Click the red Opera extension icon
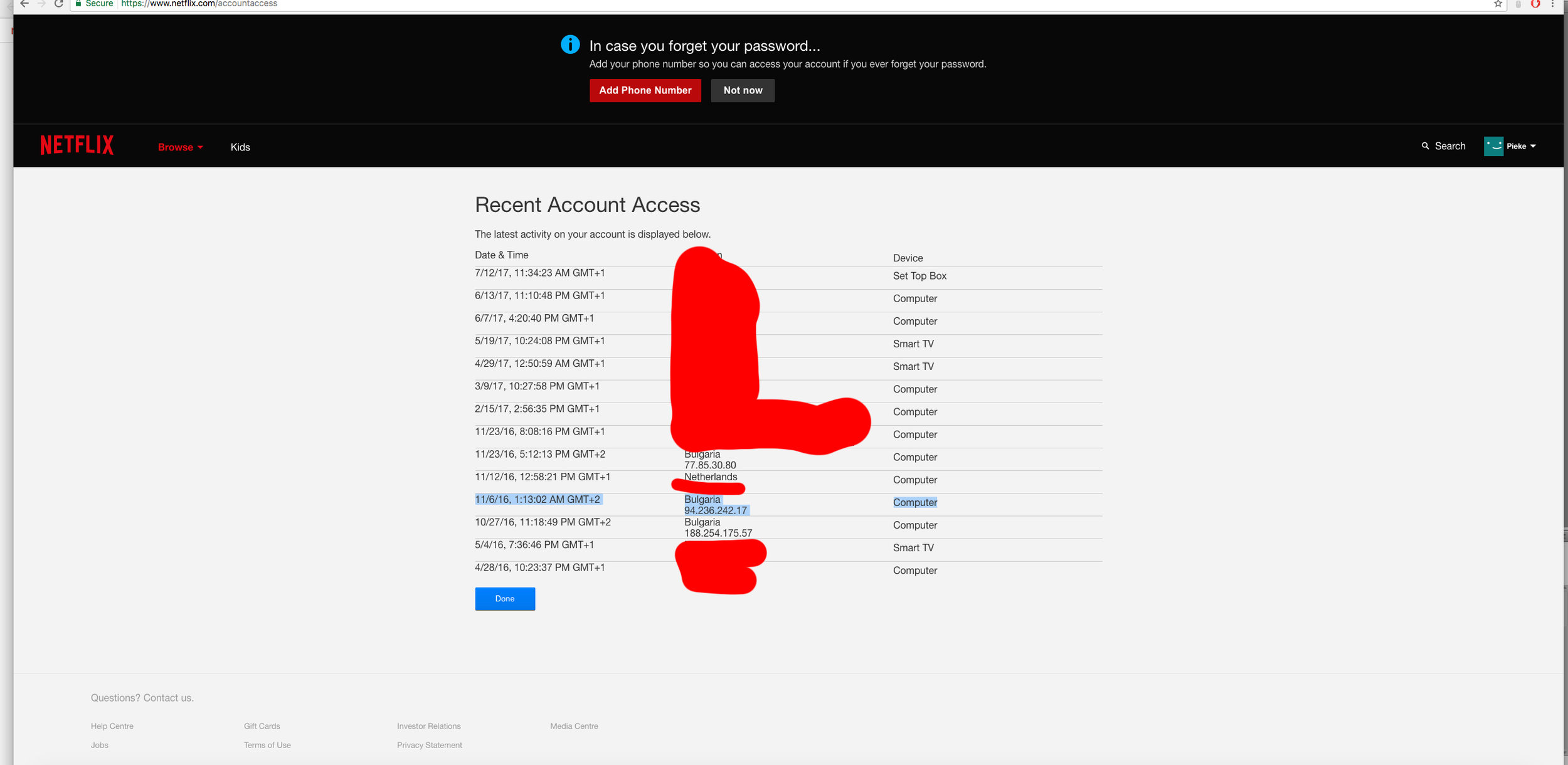 [x=1535, y=4]
